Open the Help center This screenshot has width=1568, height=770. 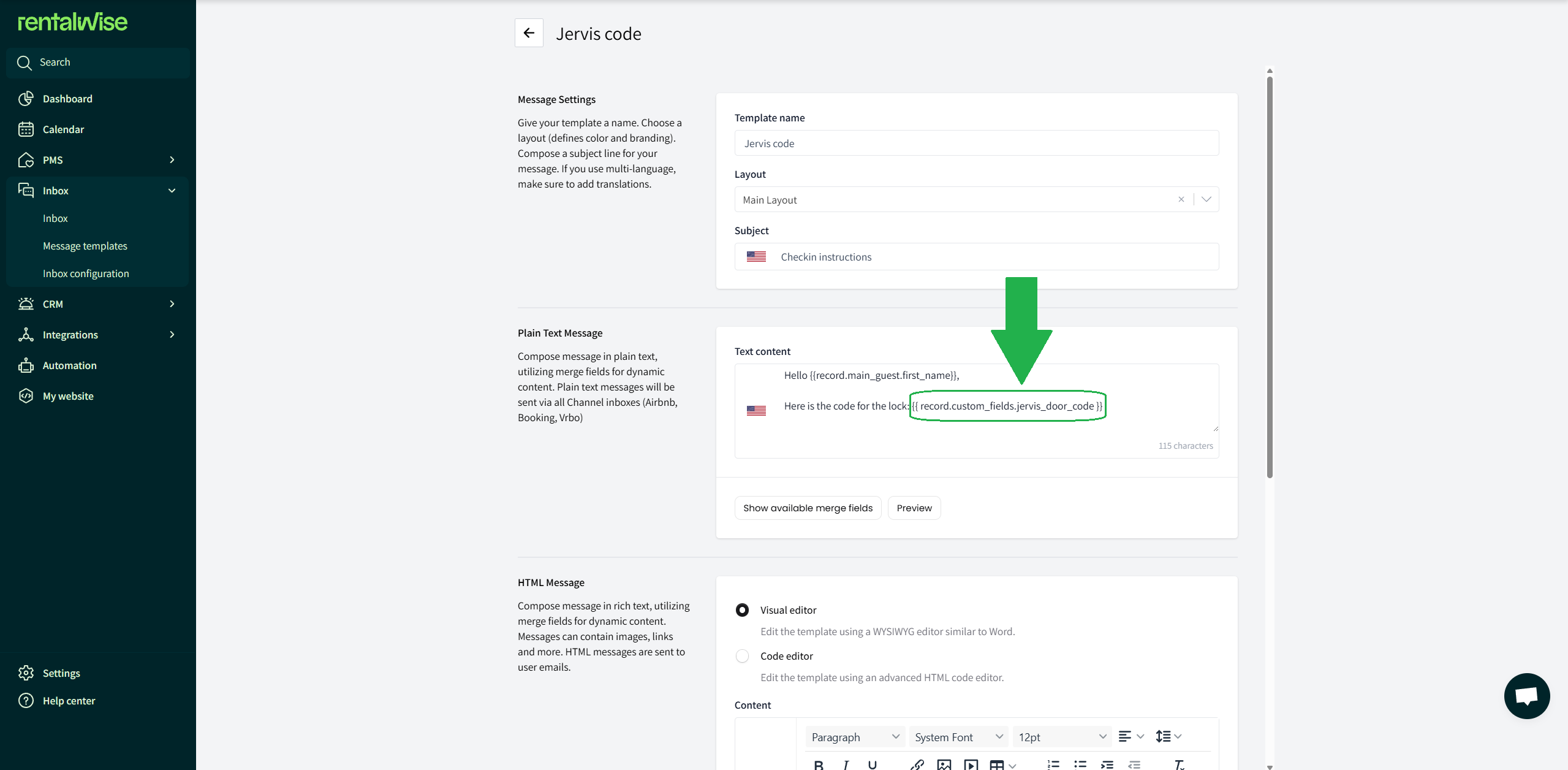(69, 701)
